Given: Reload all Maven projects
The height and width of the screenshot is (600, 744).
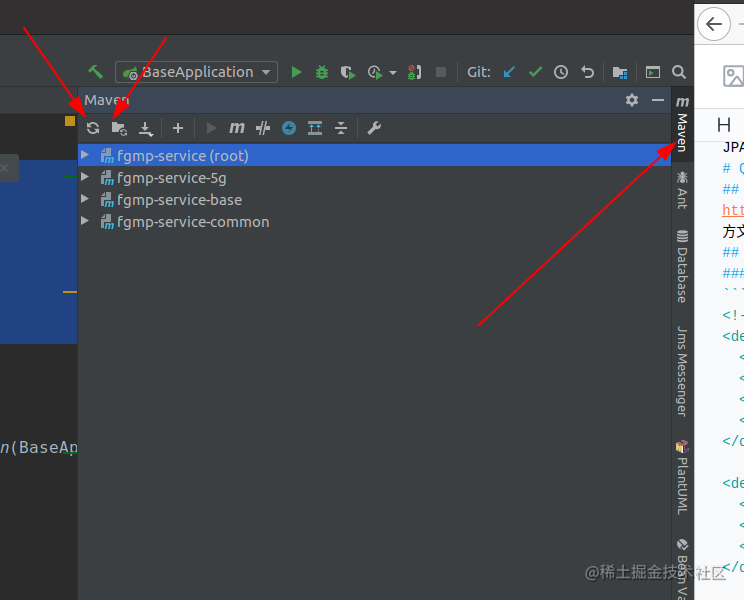Looking at the screenshot, I should tap(93, 128).
